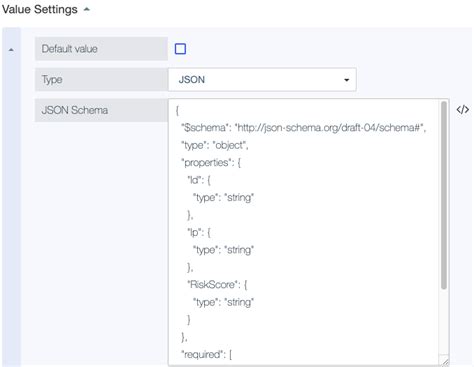This screenshot has height=367, width=474.
Task: Click the "type": "string" line under Id
Action: pos(223,198)
